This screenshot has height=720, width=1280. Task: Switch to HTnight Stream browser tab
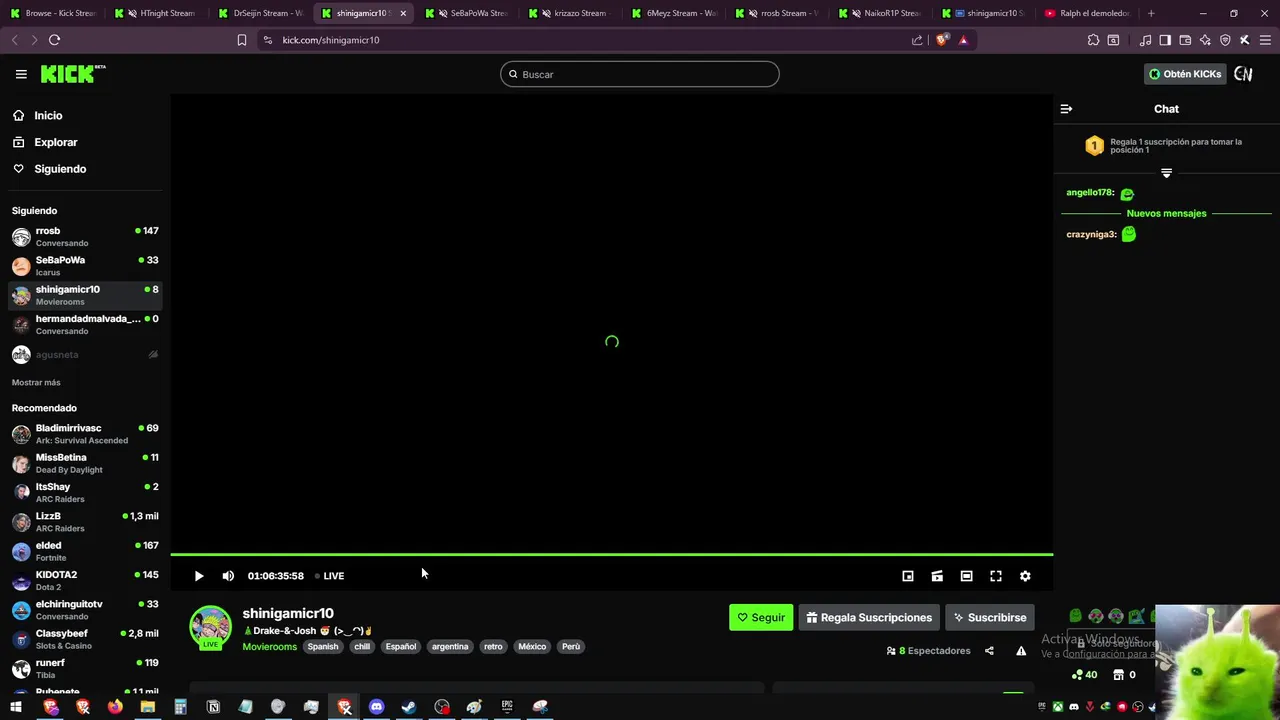tap(158, 13)
